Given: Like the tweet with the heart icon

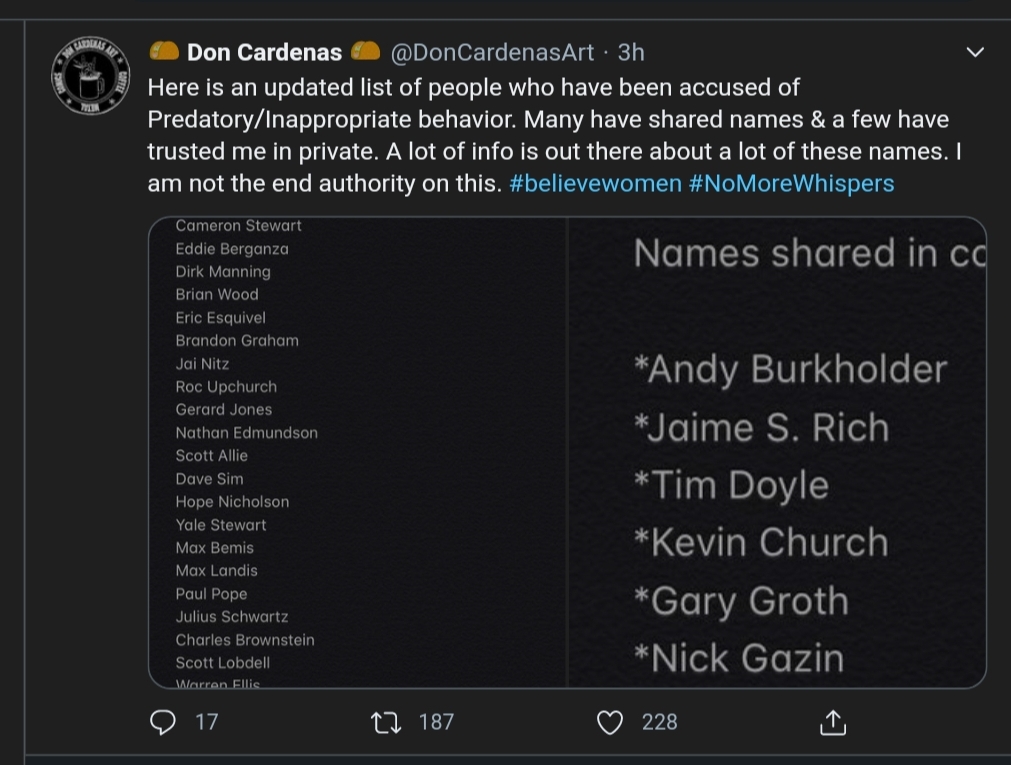Looking at the screenshot, I should tap(610, 722).
